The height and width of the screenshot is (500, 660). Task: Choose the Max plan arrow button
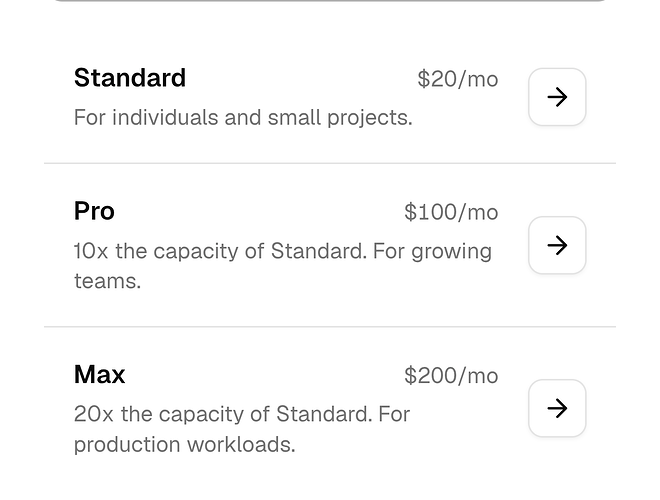click(557, 408)
